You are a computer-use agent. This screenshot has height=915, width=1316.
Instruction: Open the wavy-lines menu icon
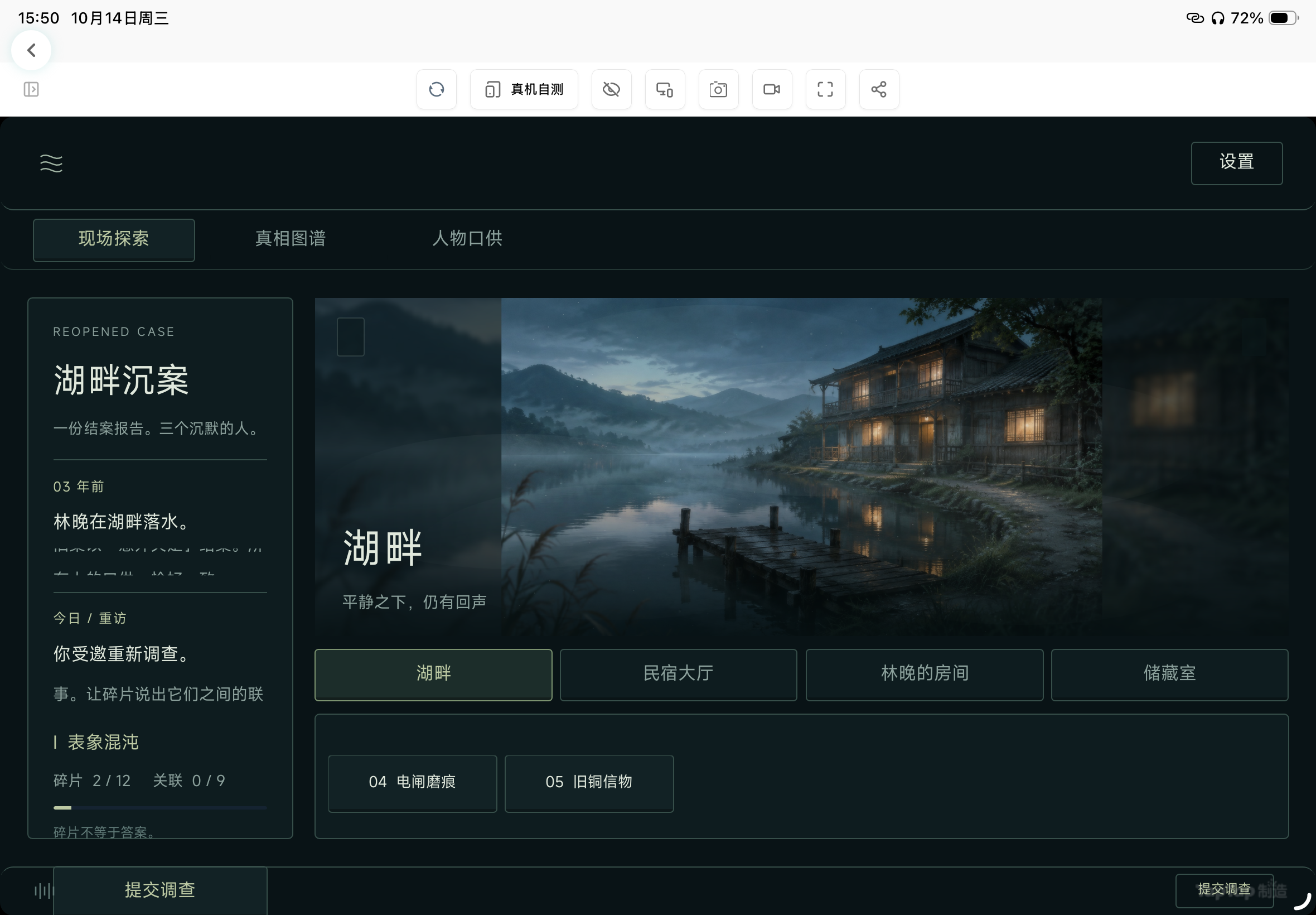click(51, 163)
